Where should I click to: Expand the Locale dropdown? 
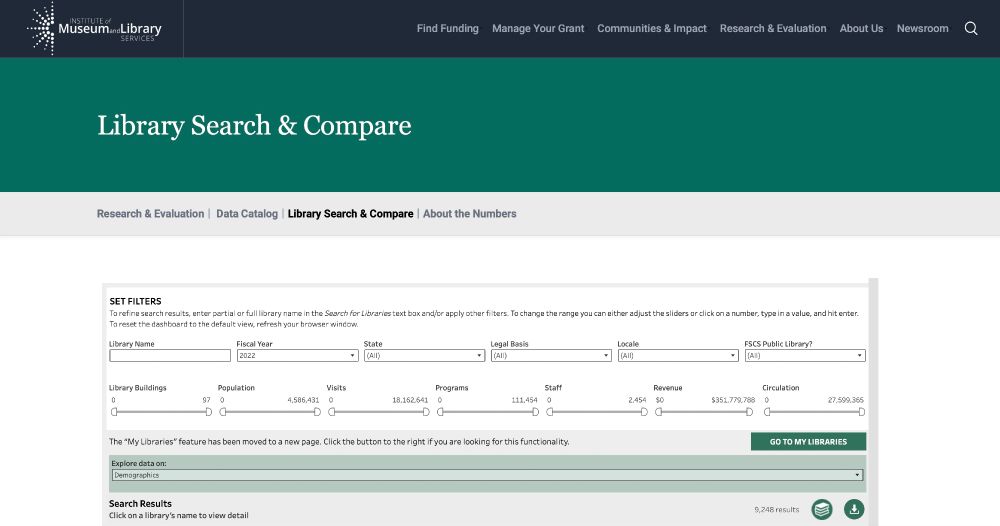678,356
